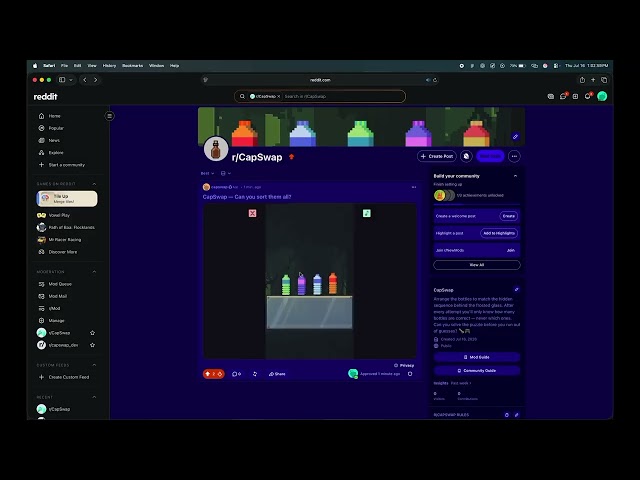Open the Tile Up game card

tap(67, 199)
